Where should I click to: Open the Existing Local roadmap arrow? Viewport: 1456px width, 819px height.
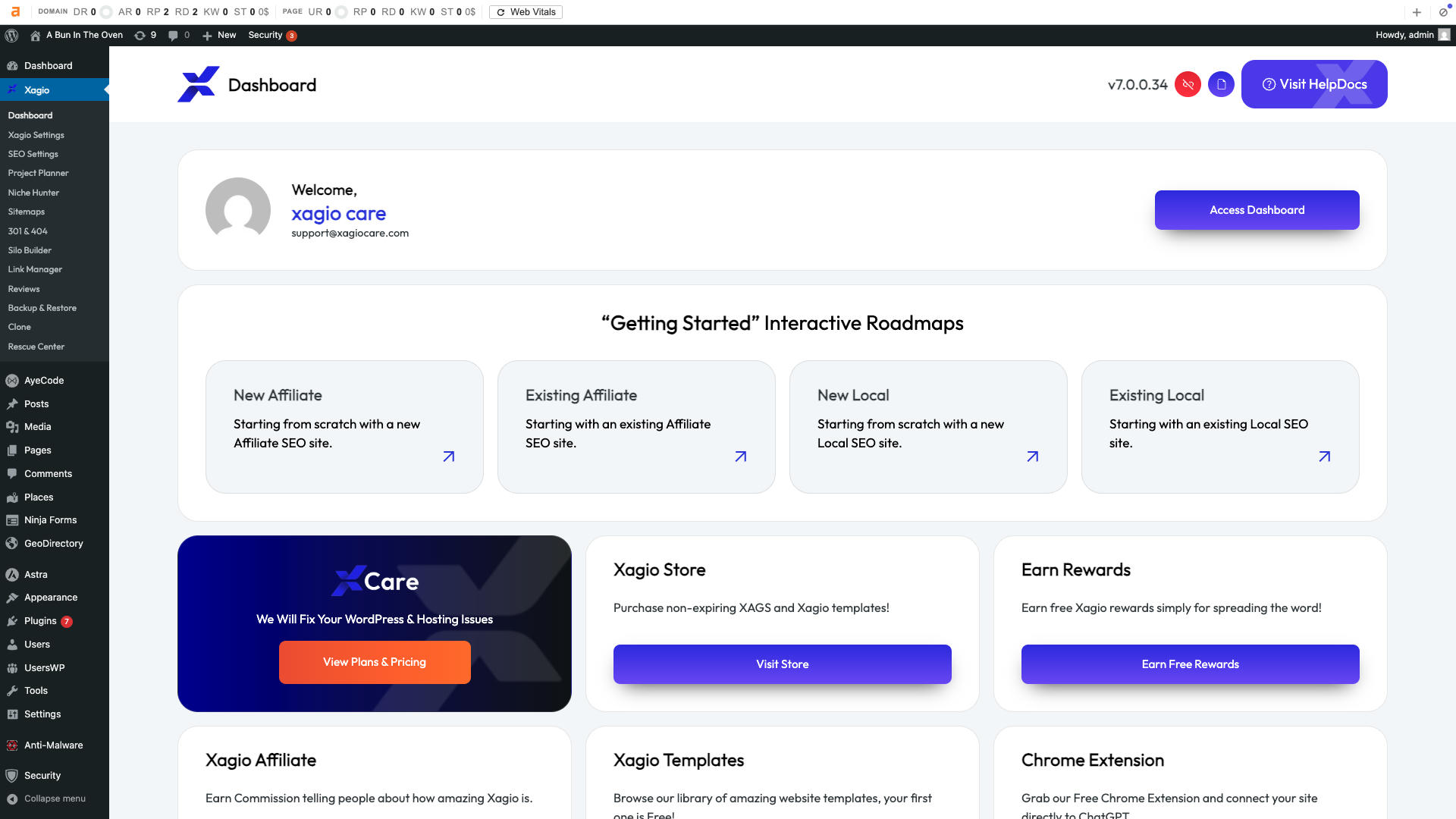(1325, 457)
